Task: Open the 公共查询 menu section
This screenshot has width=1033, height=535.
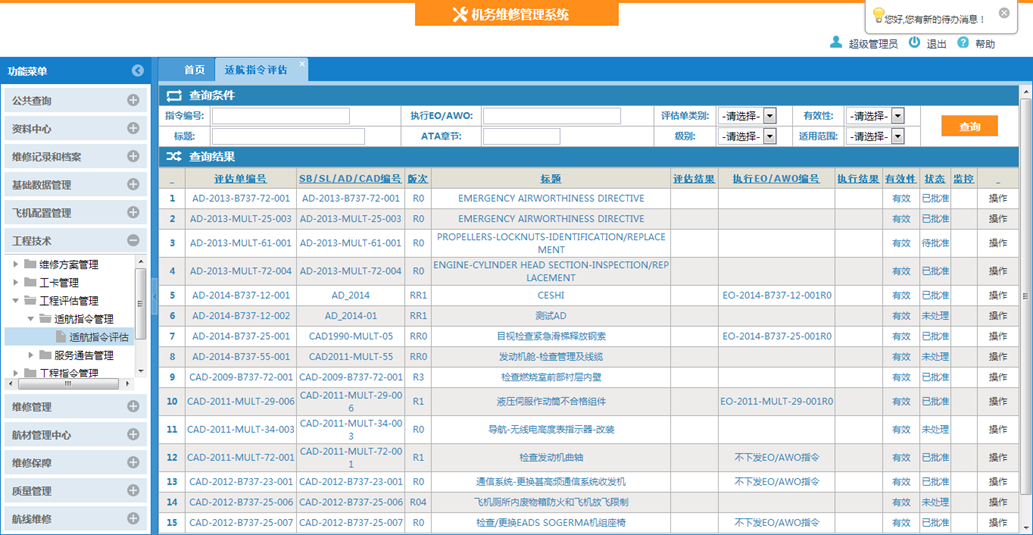Action: [75, 101]
